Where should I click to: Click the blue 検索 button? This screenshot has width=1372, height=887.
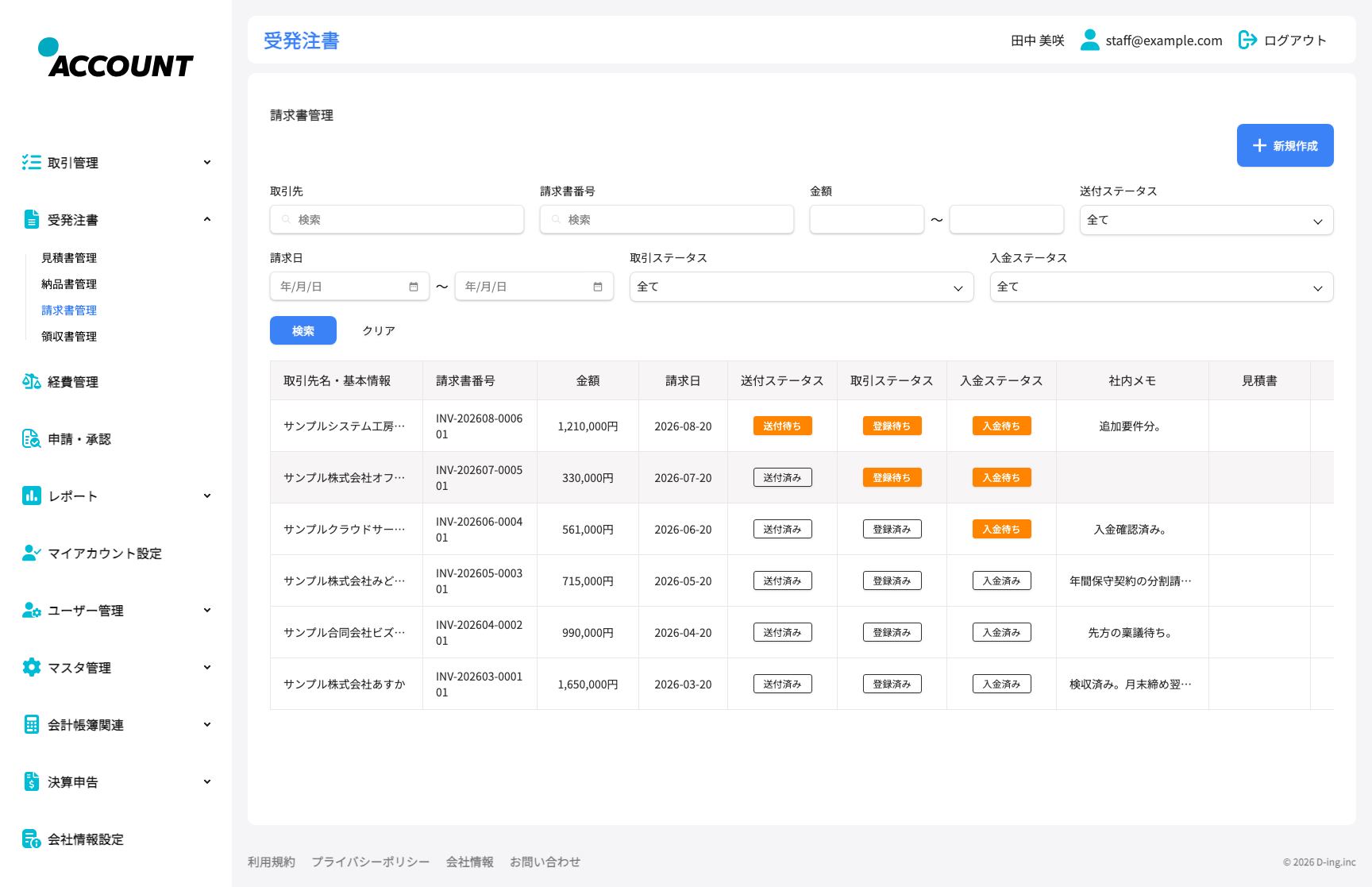point(303,330)
